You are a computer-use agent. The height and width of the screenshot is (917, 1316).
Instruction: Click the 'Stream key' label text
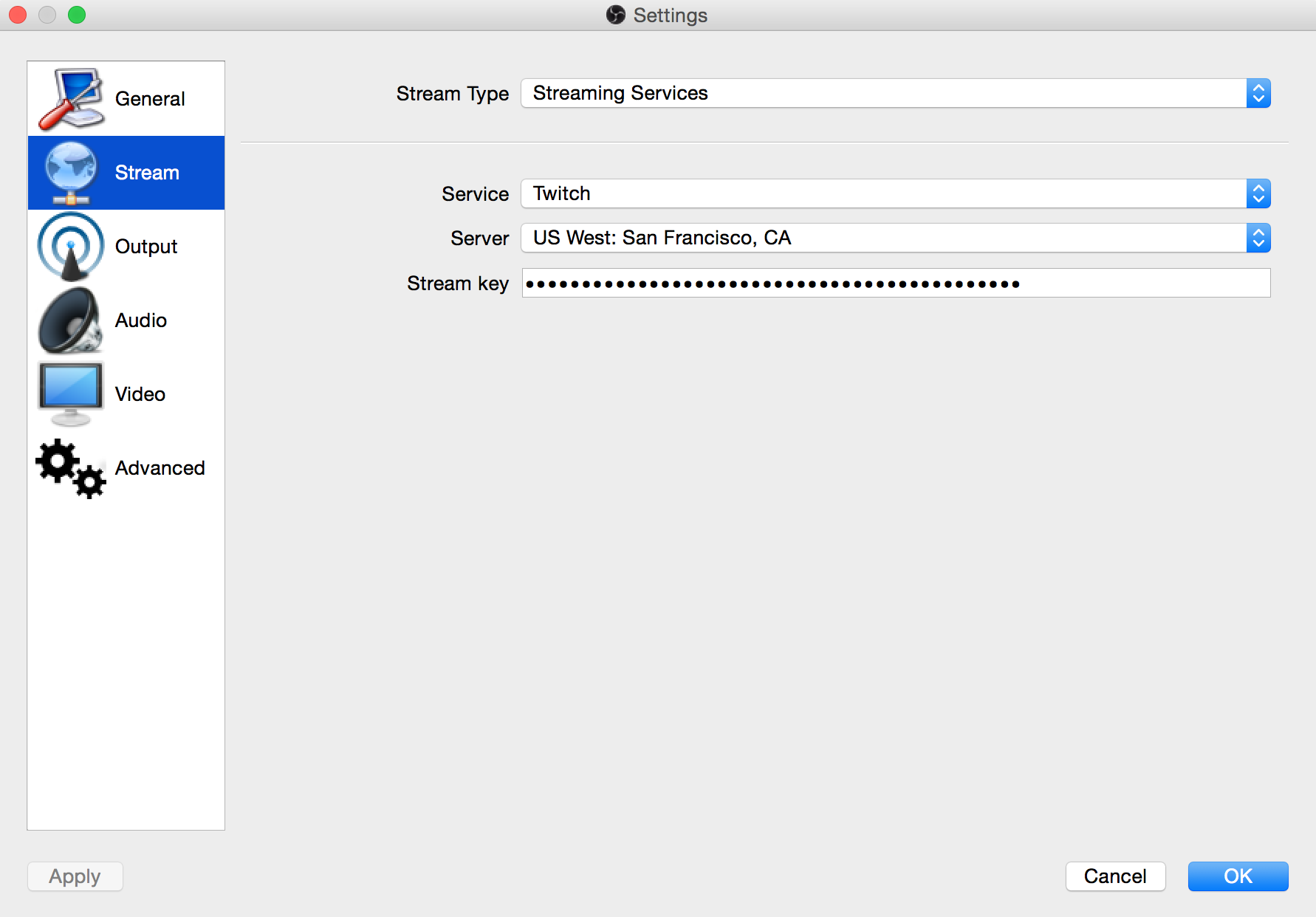[458, 284]
